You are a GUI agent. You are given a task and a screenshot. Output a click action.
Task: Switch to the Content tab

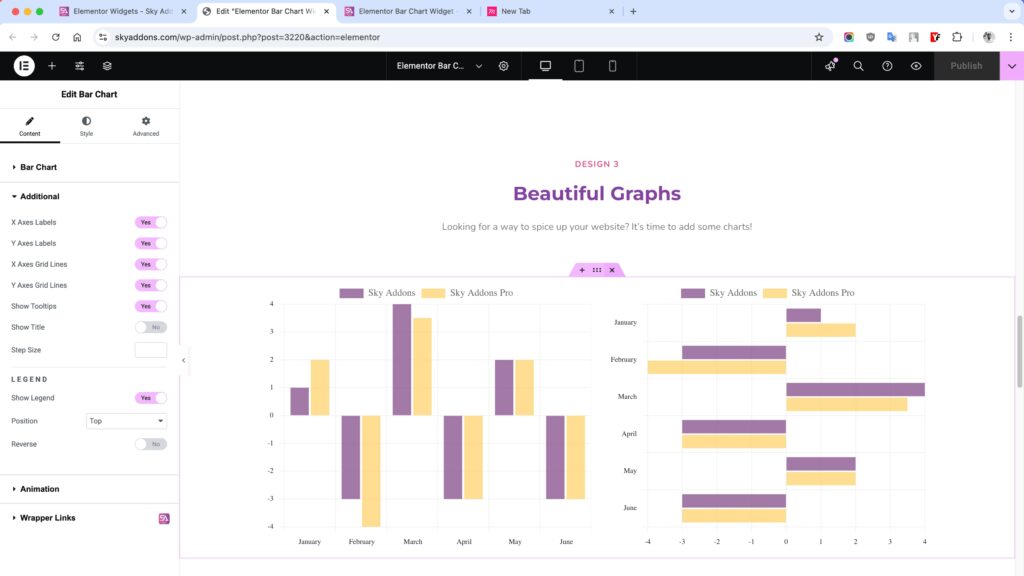point(29,126)
